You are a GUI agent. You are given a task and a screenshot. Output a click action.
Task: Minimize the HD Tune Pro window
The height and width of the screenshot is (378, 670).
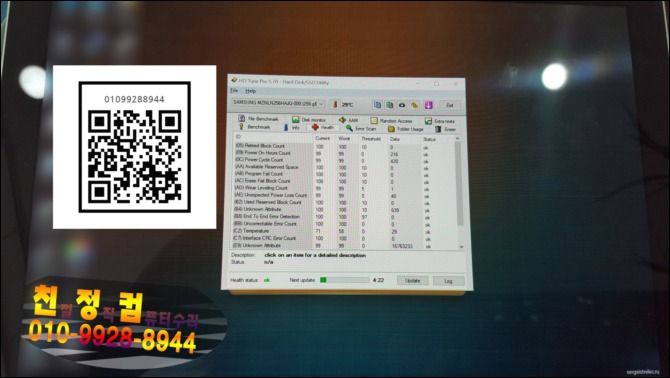click(417, 83)
